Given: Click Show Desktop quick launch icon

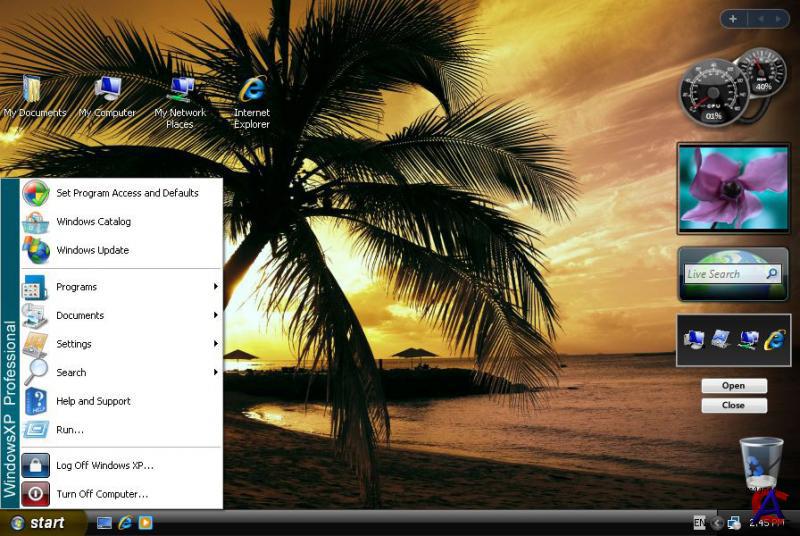Looking at the screenshot, I should [x=104, y=522].
